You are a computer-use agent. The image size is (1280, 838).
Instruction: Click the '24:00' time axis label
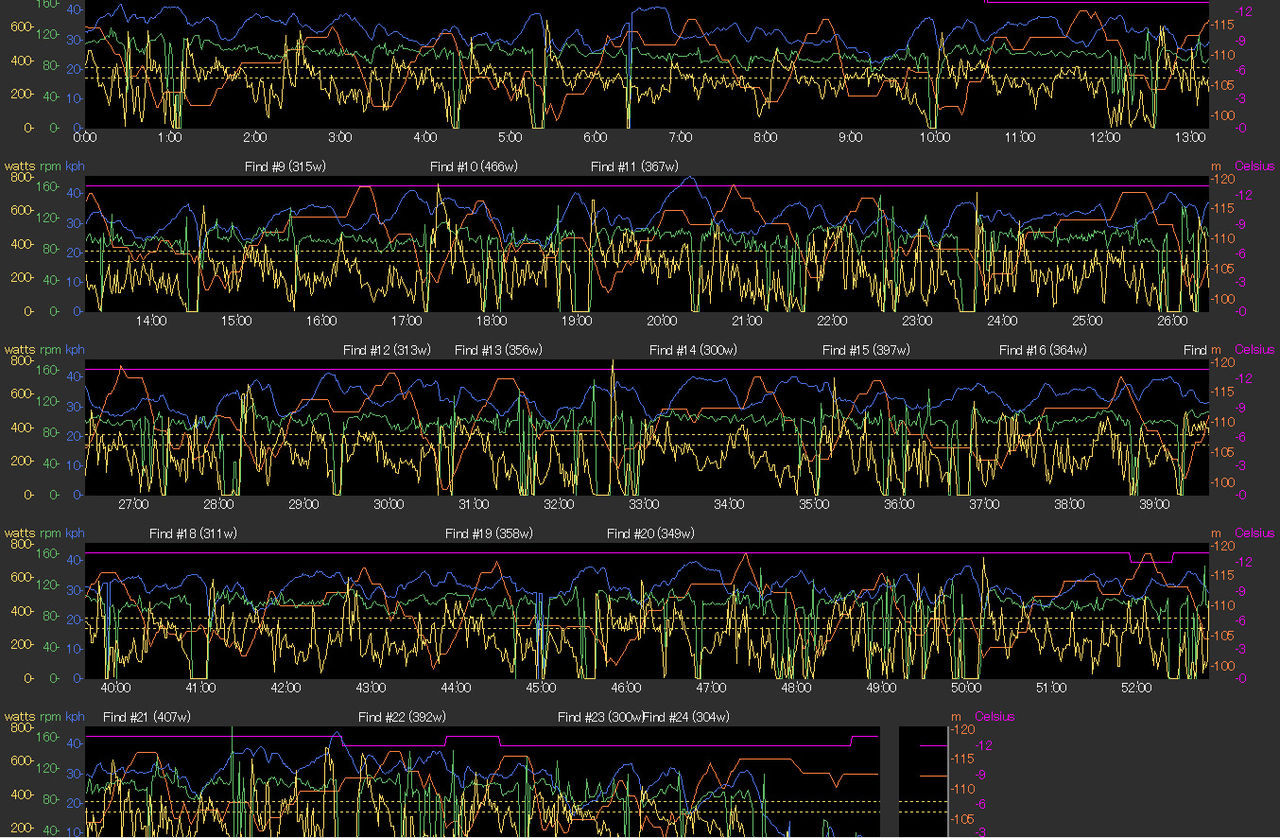coord(1002,321)
